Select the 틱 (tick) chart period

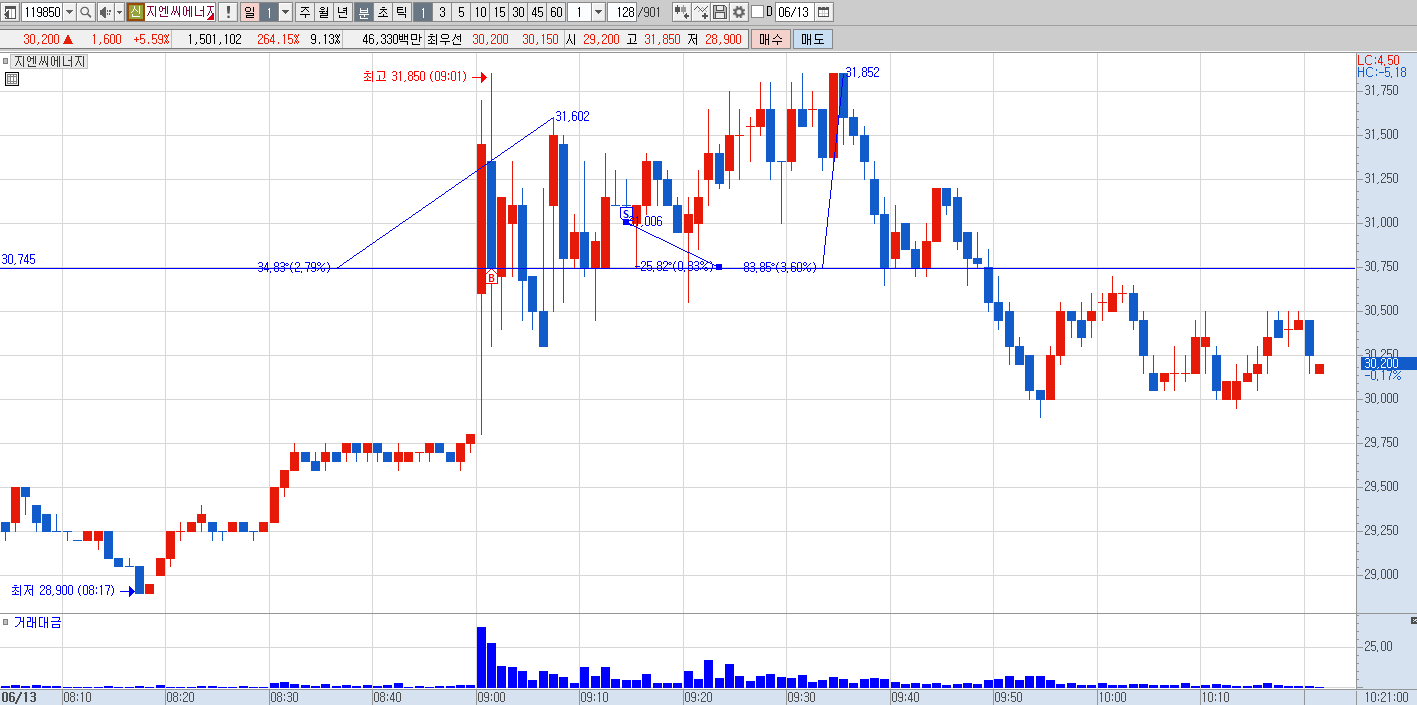[401, 12]
